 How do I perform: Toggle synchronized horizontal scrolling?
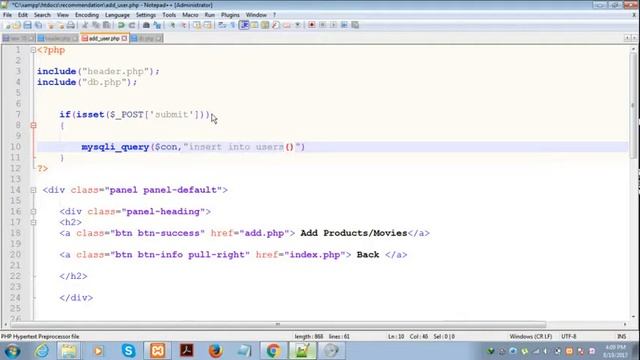coord(208,25)
